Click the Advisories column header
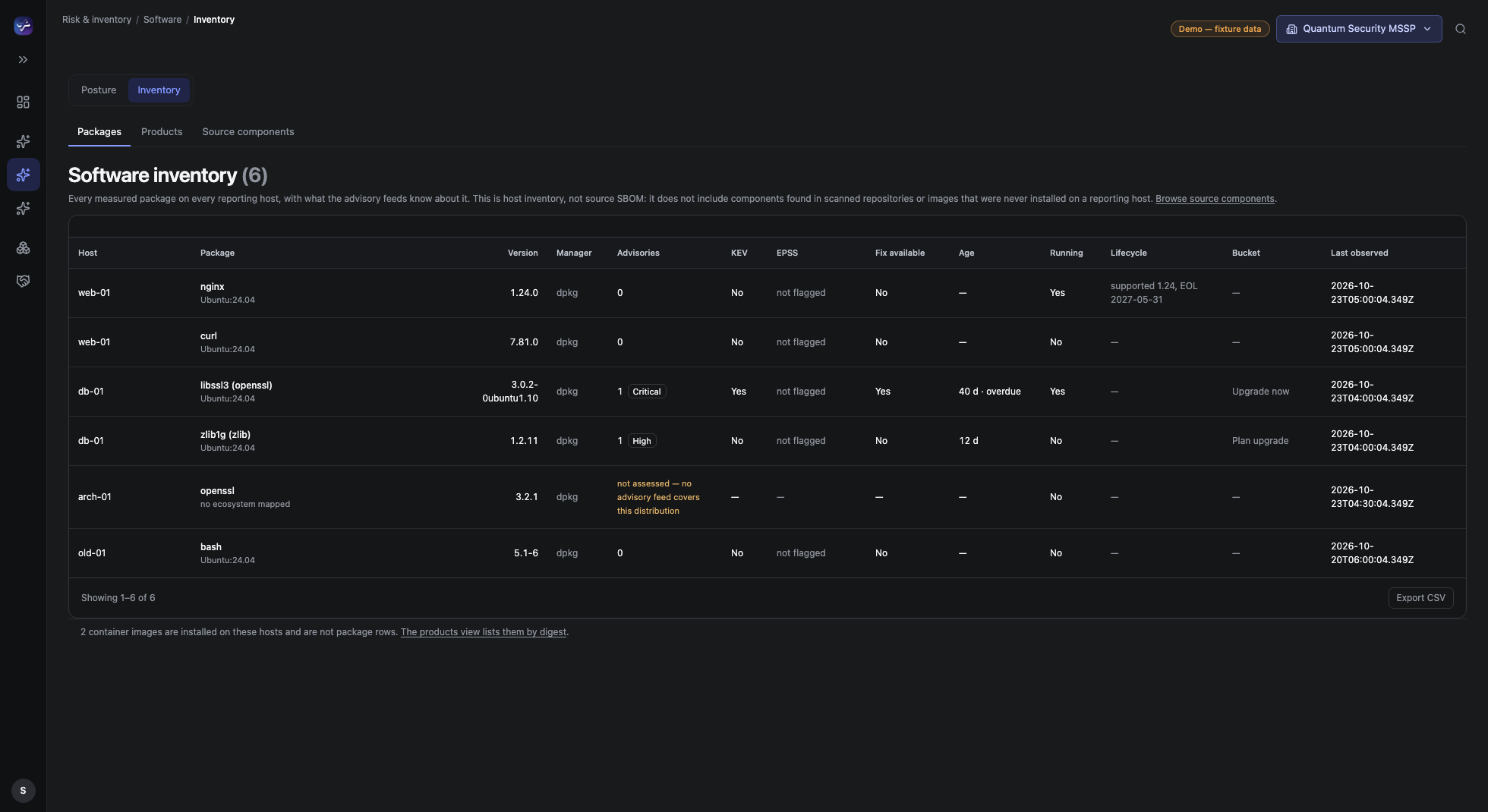 638,253
